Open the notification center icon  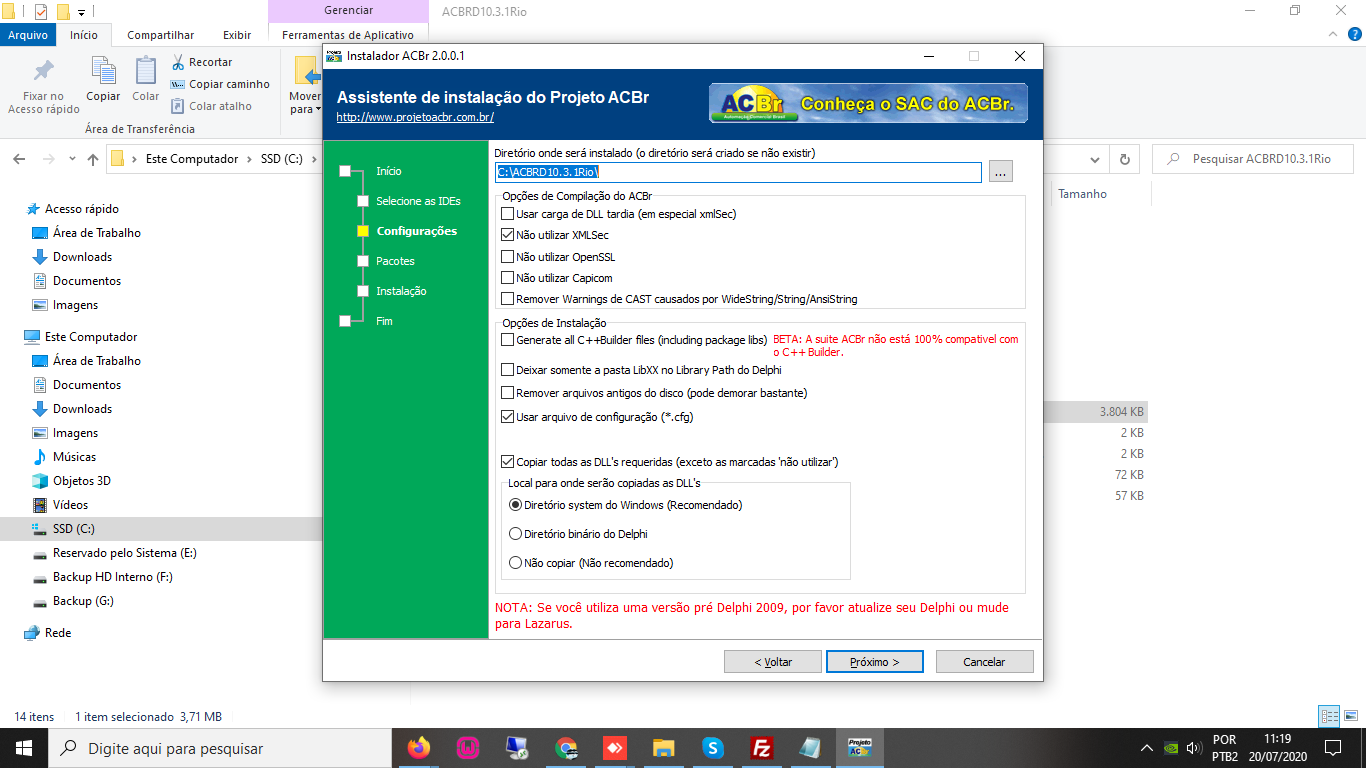[x=1332, y=748]
